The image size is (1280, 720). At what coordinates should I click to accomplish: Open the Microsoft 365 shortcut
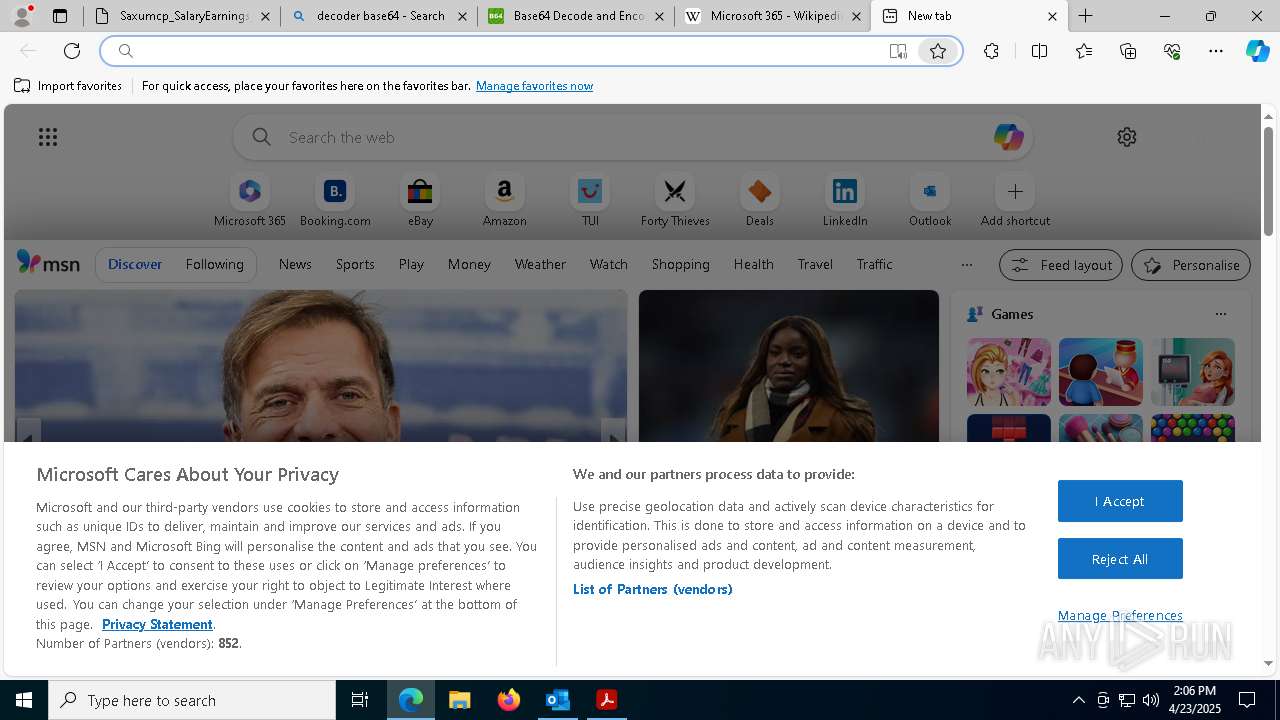tap(250, 201)
